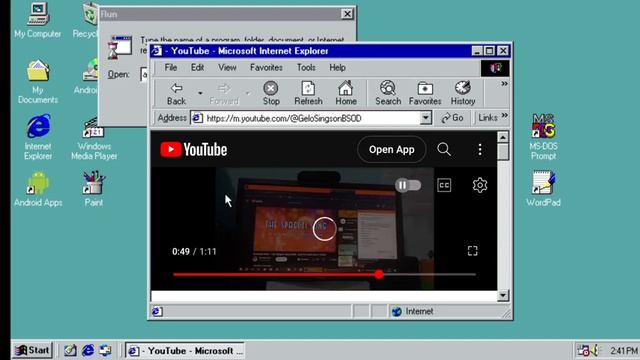Open the View menu

click(227, 67)
